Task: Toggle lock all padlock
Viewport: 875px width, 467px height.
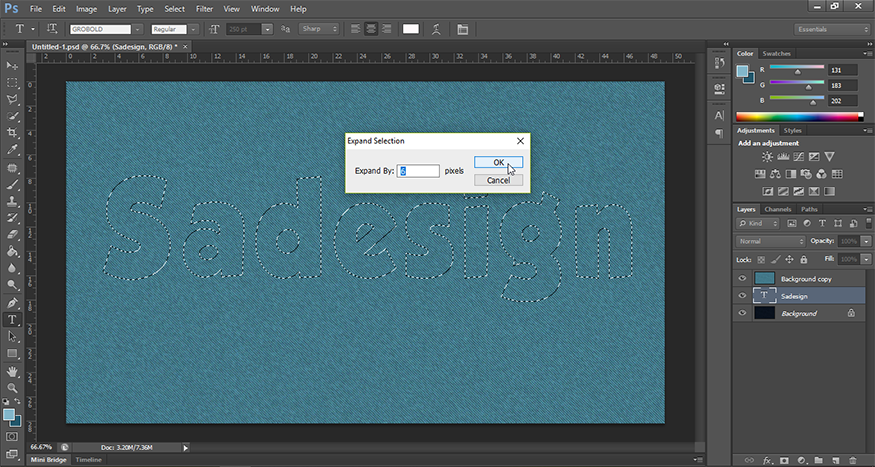Action: tap(804, 259)
